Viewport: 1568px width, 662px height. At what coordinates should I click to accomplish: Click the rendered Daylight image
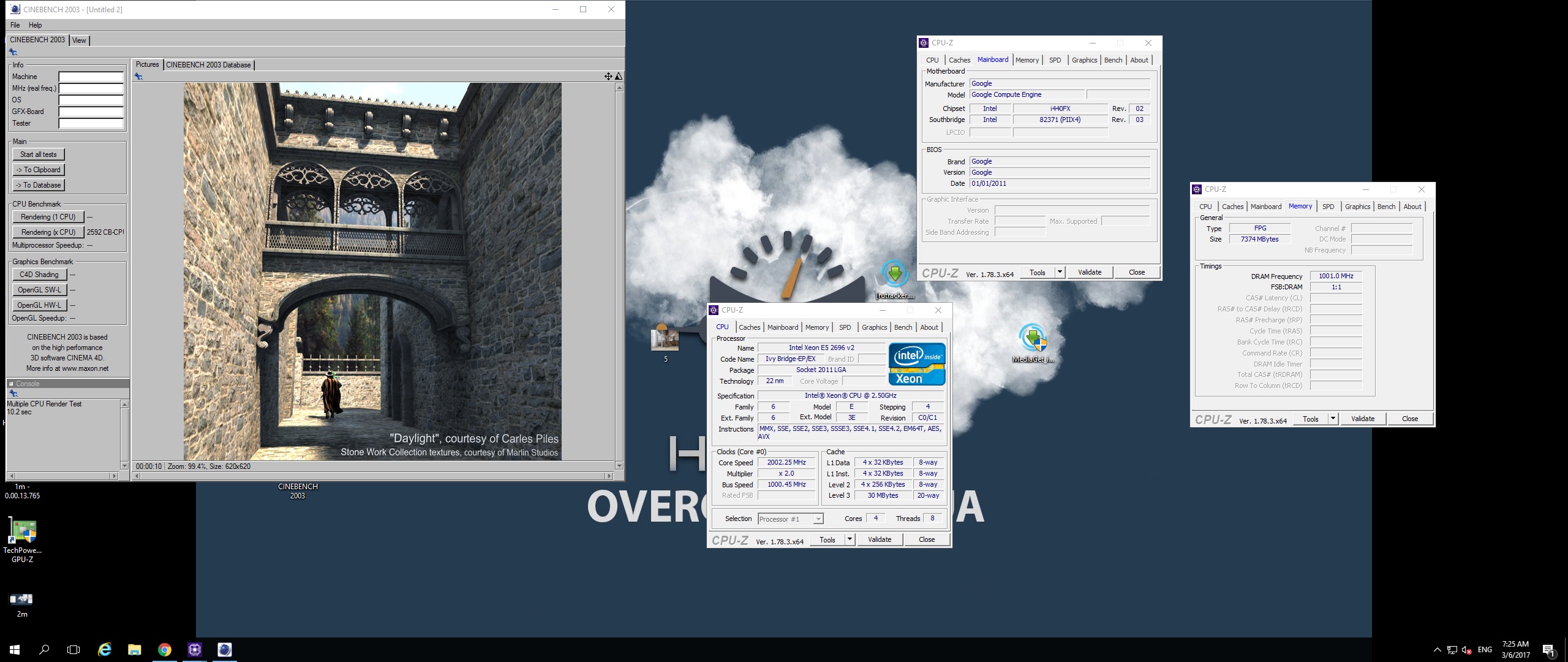click(372, 272)
